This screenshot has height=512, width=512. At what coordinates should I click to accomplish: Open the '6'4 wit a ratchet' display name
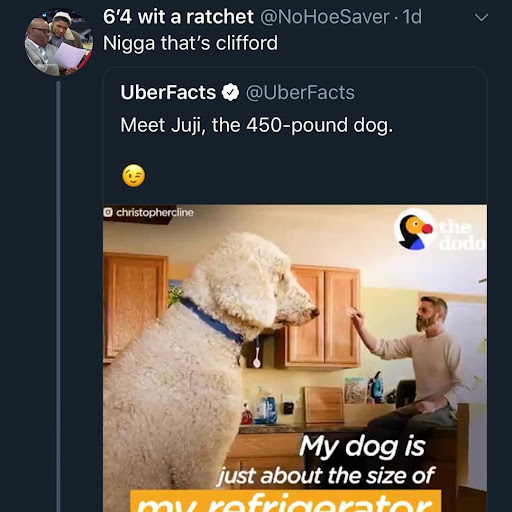coord(178,17)
